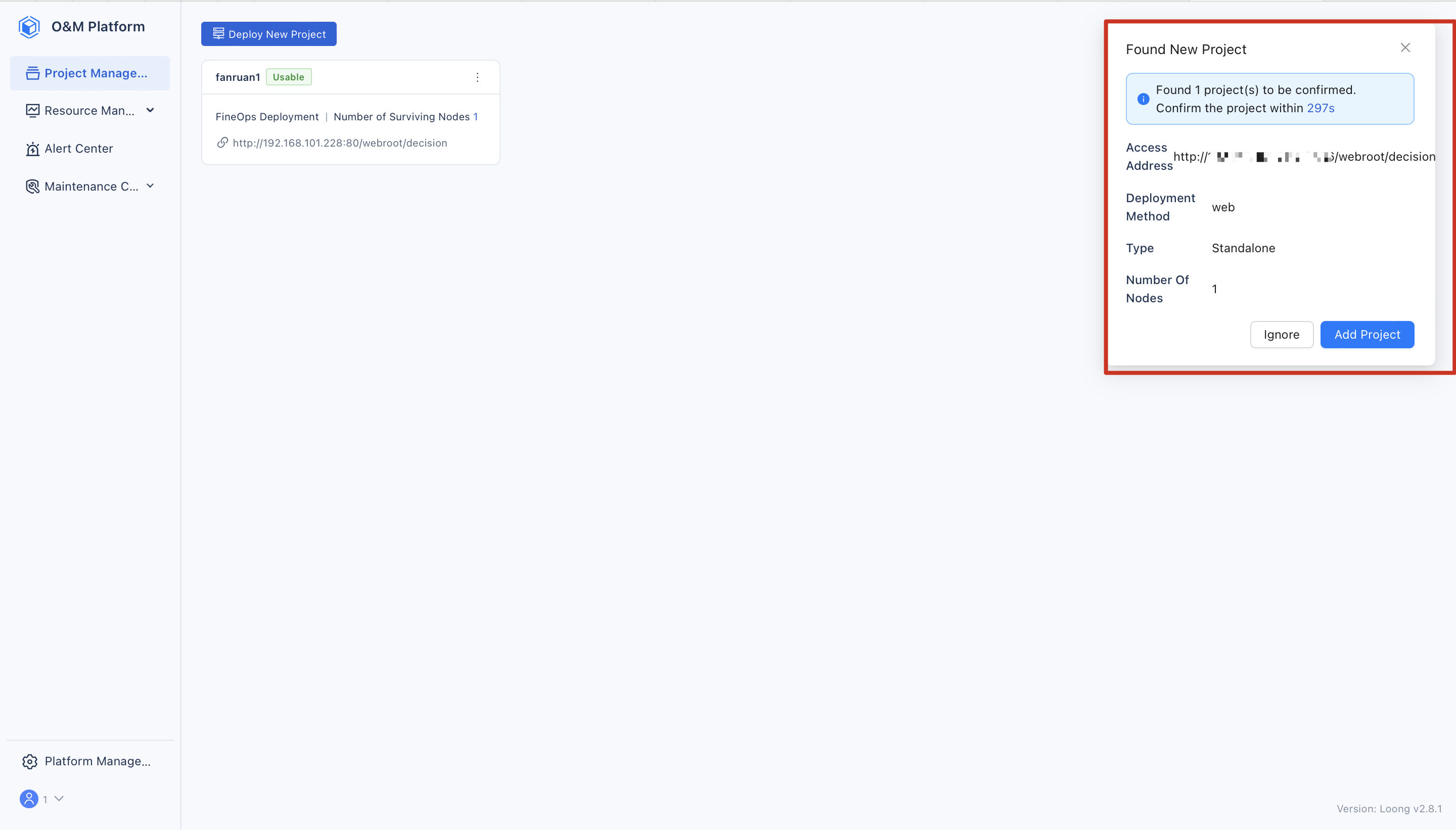Click the Alert Center alarm icon
The width and height of the screenshot is (1456, 830).
tap(32, 149)
